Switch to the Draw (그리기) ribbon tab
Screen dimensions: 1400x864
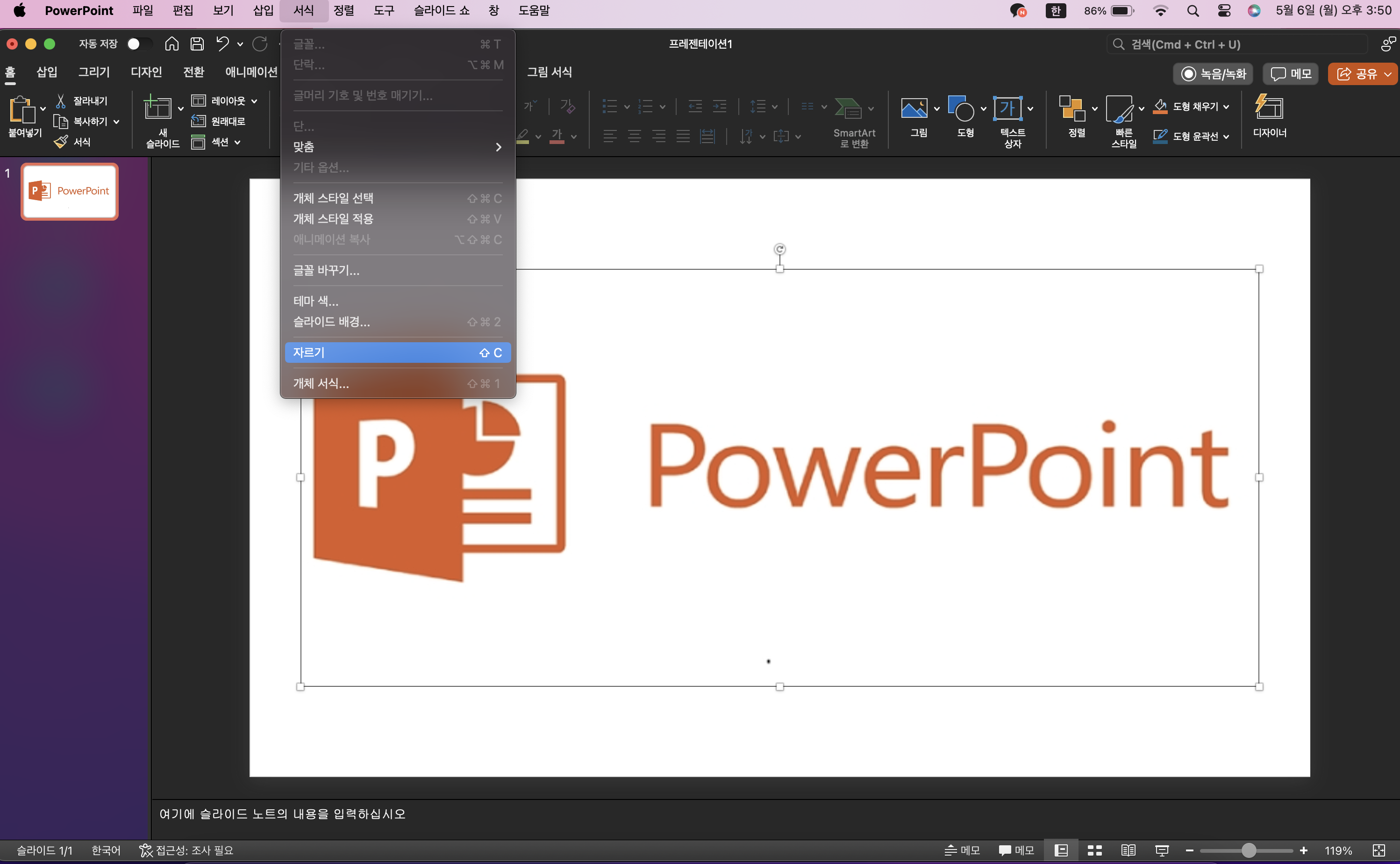point(93,72)
